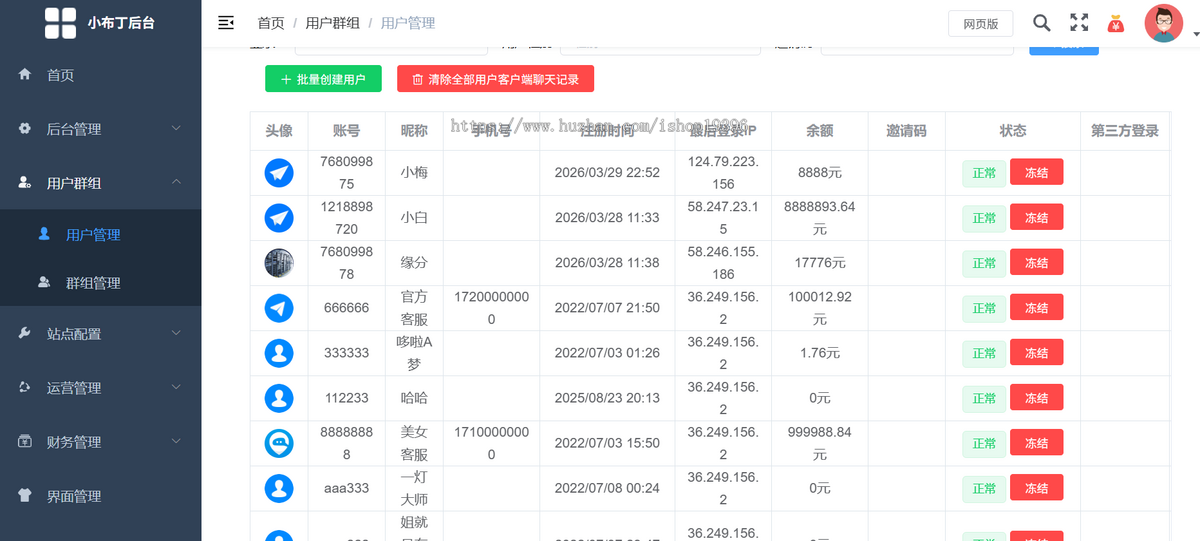Image resolution: width=1200 pixels, height=541 pixels.
Task: Click the 用户管理 person icon
Action: 44,234
